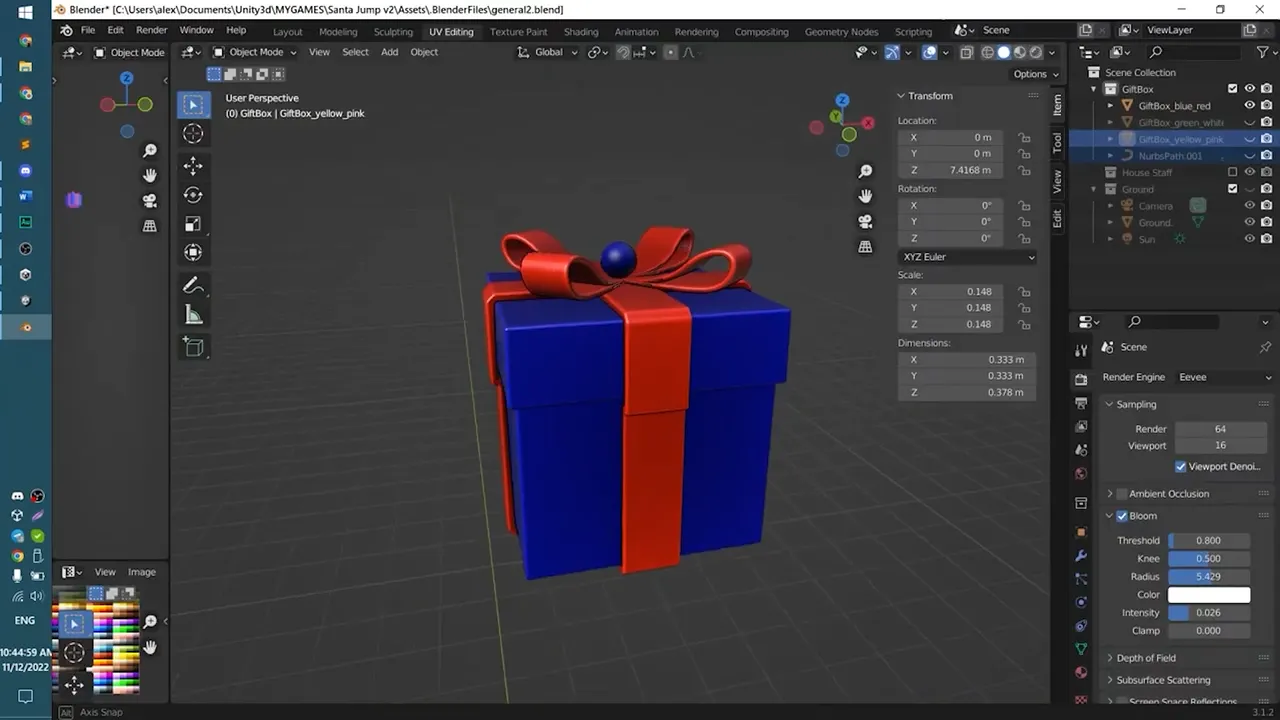Toggle camera view in the main viewport
This screenshot has height=720, width=1280.
866,221
